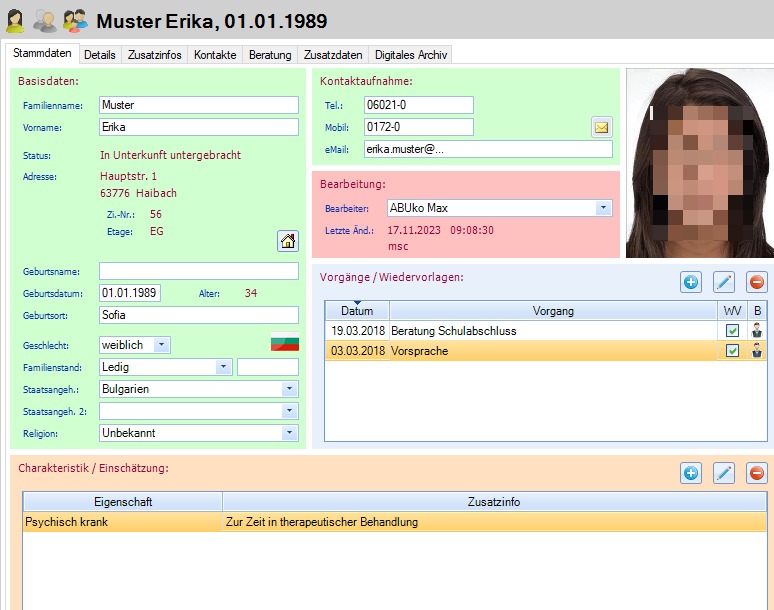The width and height of the screenshot is (774, 610).
Task: Select the Psychisch krank row
Action: (122, 522)
